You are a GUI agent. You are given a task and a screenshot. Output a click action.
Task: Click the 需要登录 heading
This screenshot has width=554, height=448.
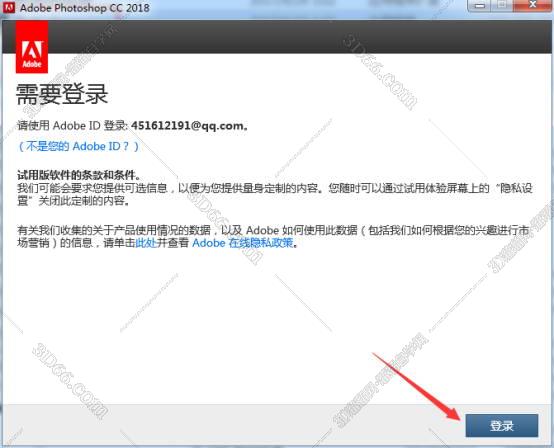pyautogui.click(x=62, y=94)
